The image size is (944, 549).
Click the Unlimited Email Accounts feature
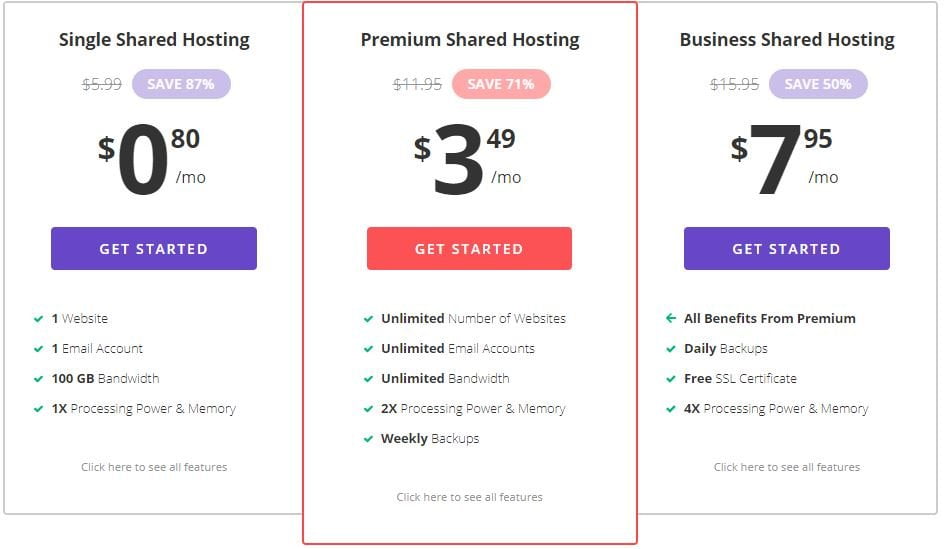(458, 349)
